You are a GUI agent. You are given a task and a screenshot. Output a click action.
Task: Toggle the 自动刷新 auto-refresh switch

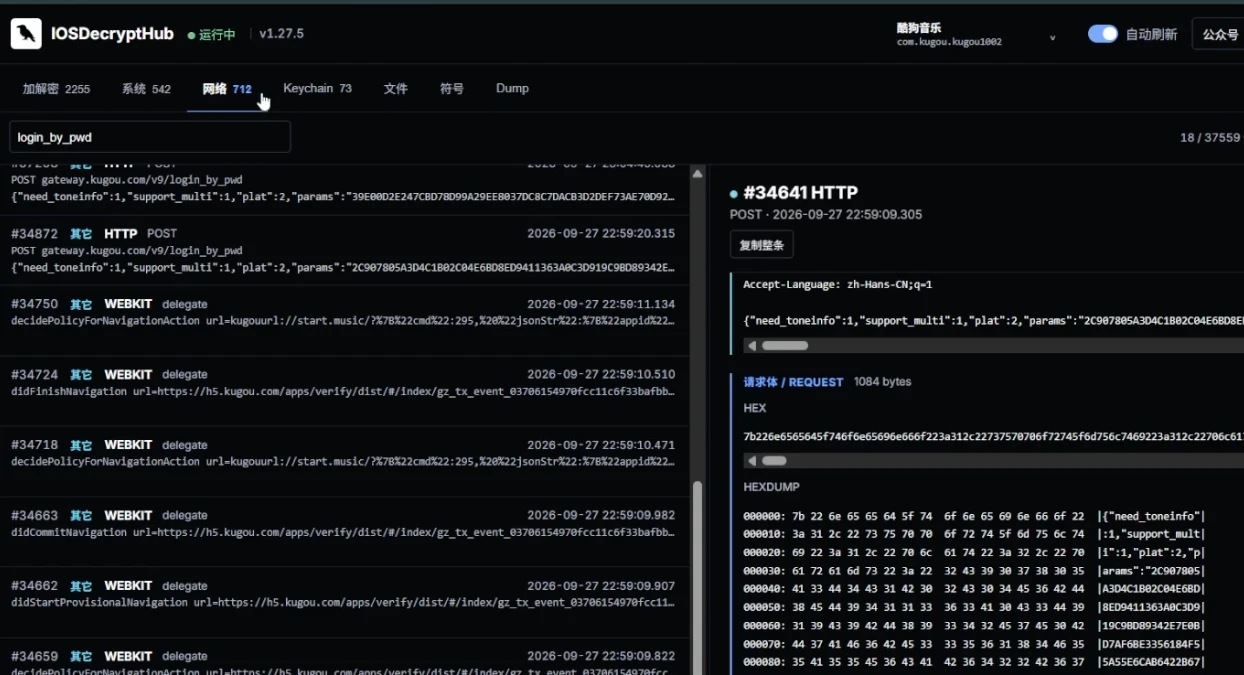click(1102, 34)
